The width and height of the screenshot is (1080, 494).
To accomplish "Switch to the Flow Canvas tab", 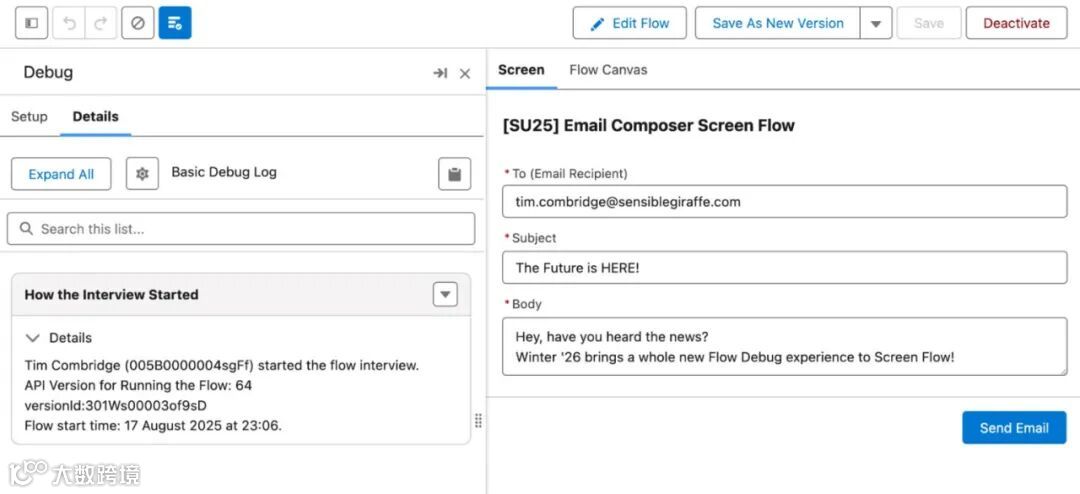I will [x=608, y=70].
